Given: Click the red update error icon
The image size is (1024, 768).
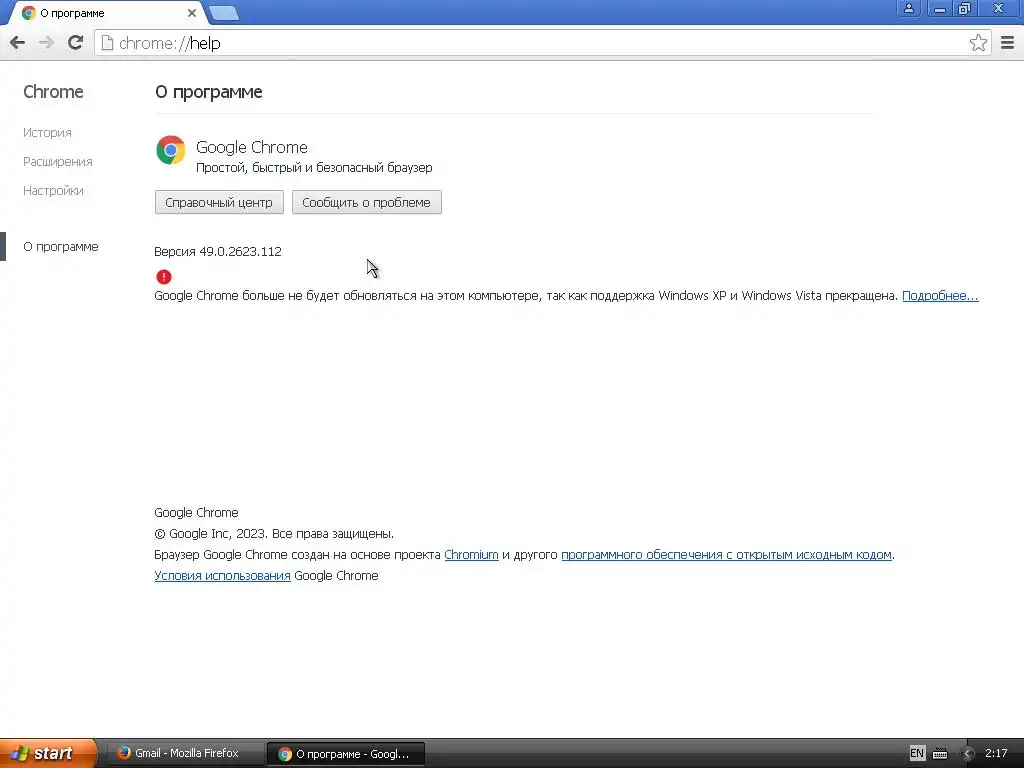Looking at the screenshot, I should point(164,277).
